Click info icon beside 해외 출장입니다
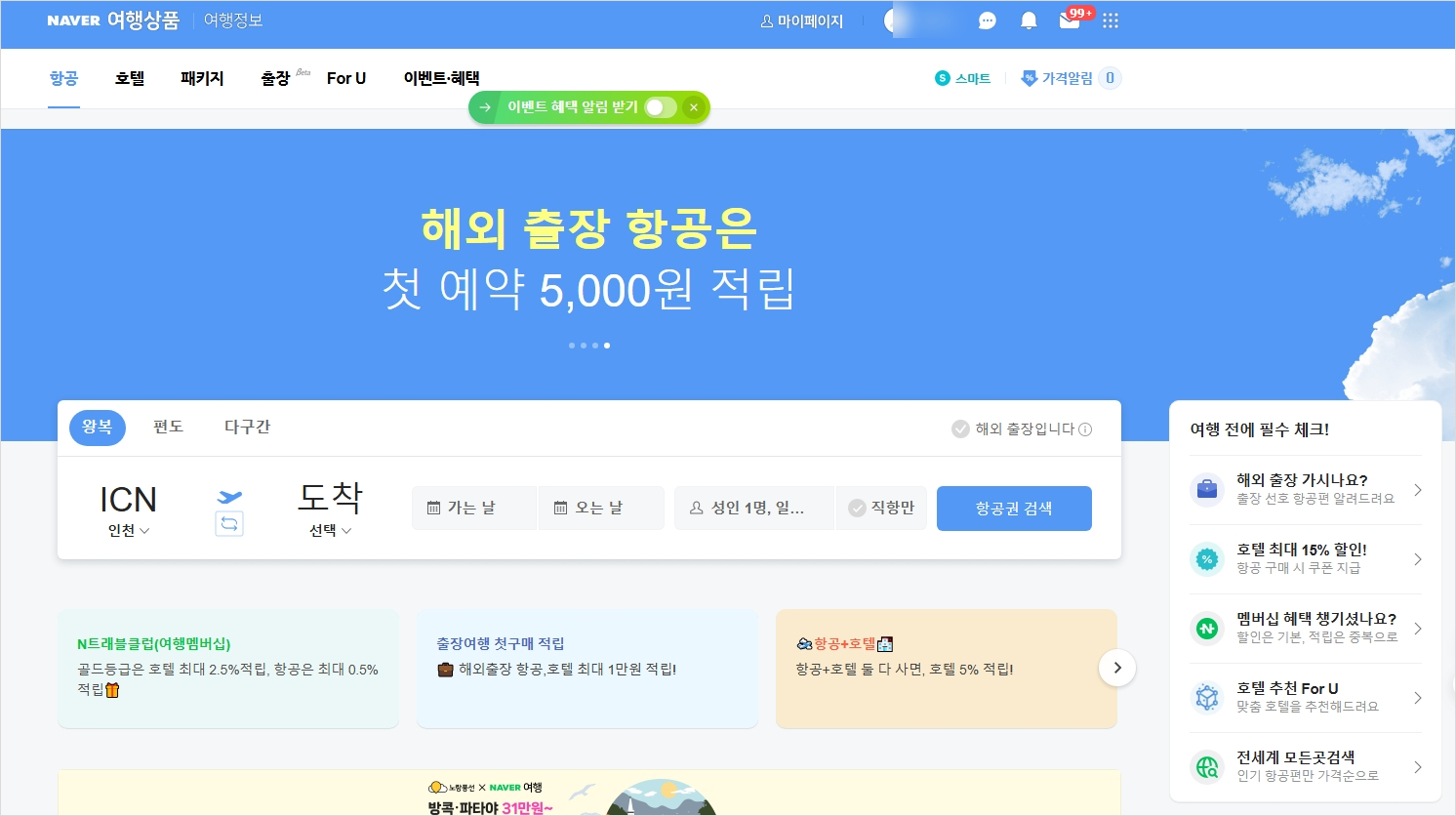Viewport: 1456px width, 816px height. pyautogui.click(x=1085, y=429)
